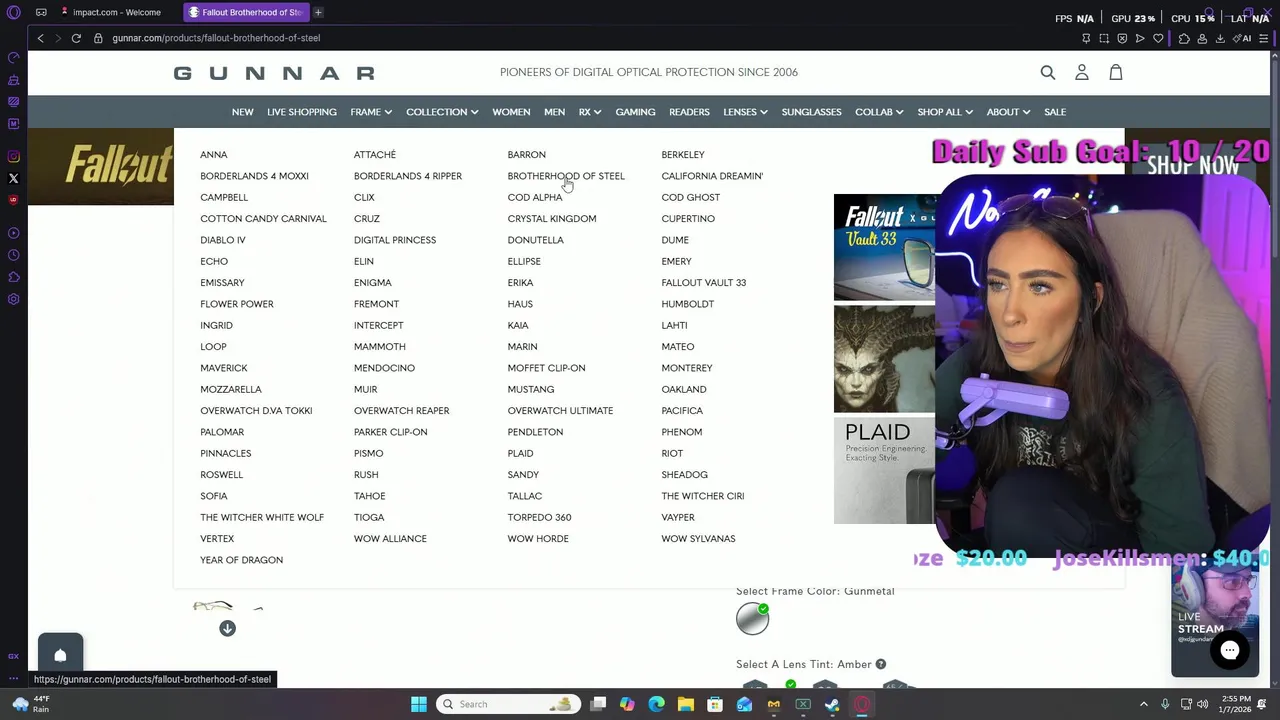Click the address bar URL field
The width and height of the screenshot is (1280, 720).
point(216,38)
